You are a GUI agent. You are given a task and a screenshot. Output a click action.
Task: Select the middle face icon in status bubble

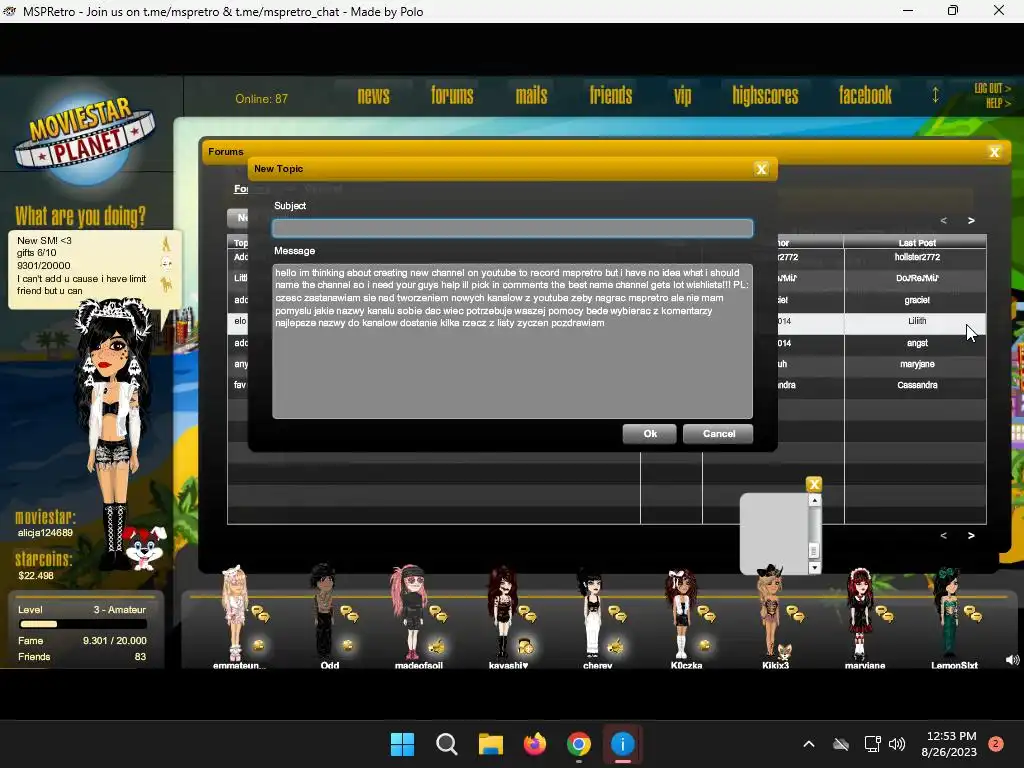[x=167, y=264]
